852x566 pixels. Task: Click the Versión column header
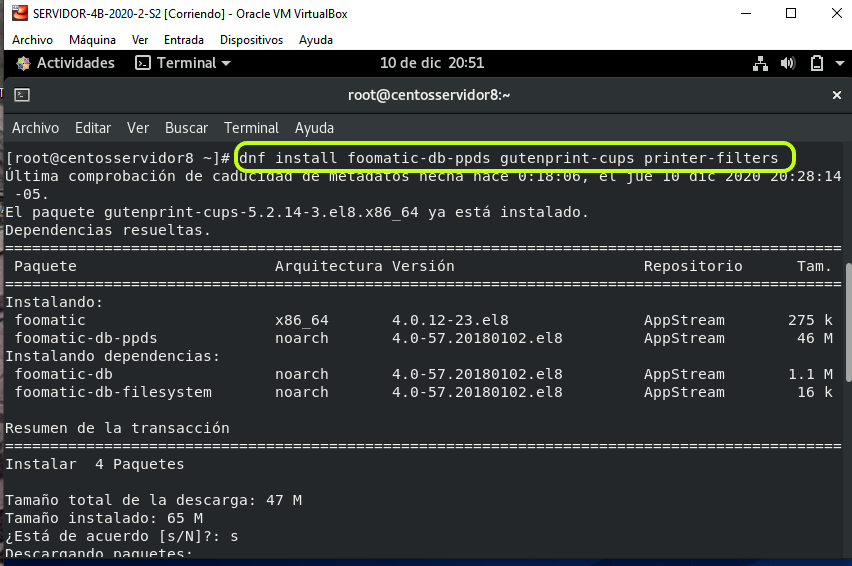pos(423,266)
